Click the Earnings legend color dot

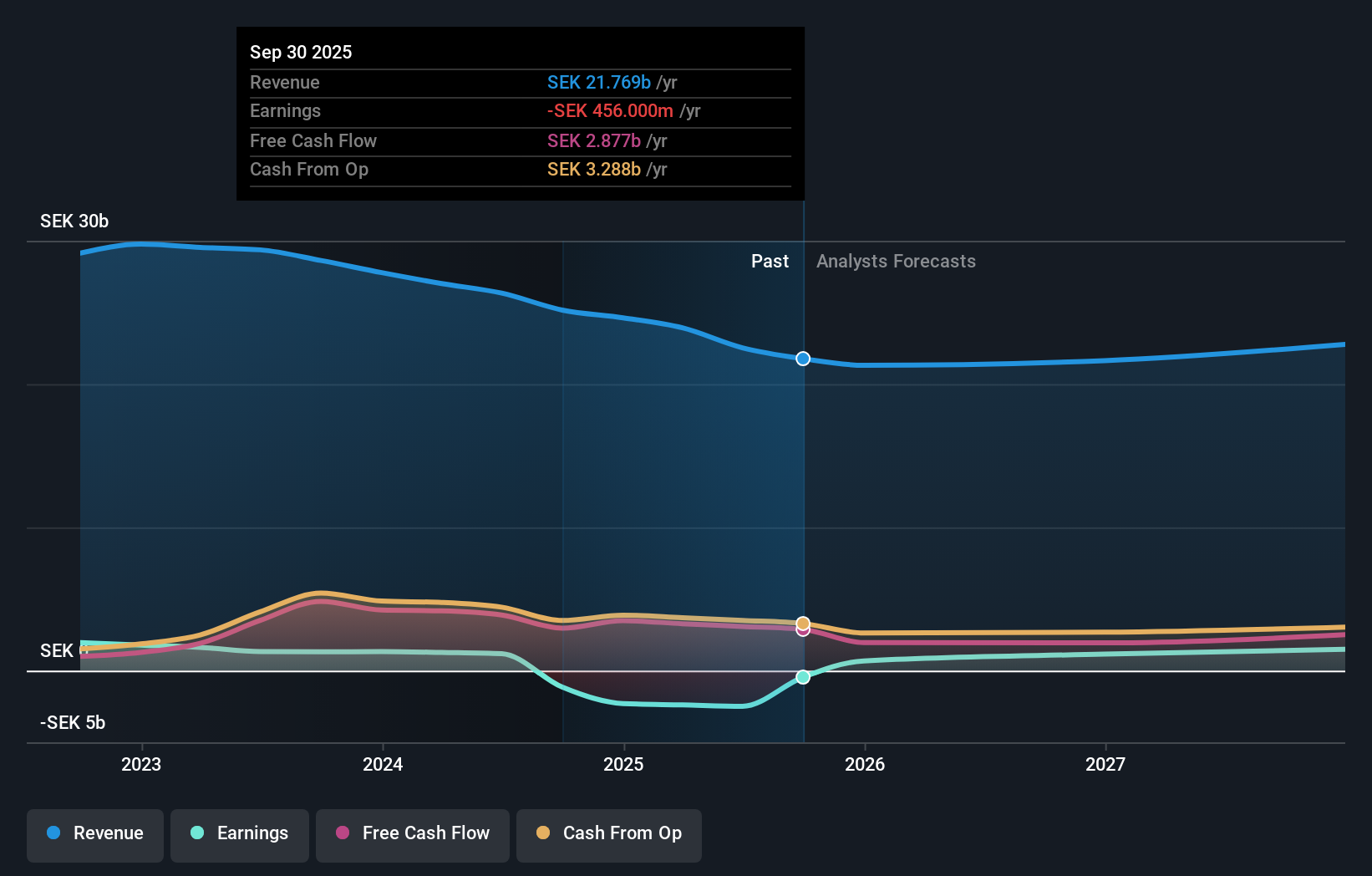pyautogui.click(x=196, y=833)
